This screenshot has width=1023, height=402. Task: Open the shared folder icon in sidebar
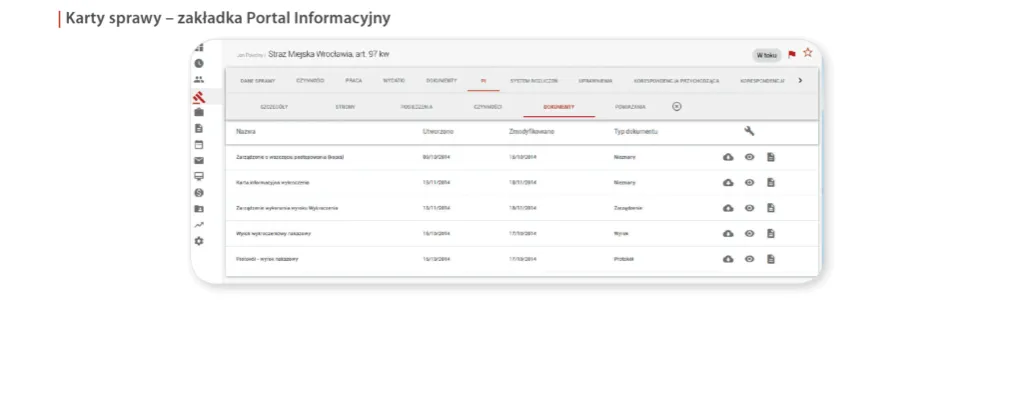199,209
